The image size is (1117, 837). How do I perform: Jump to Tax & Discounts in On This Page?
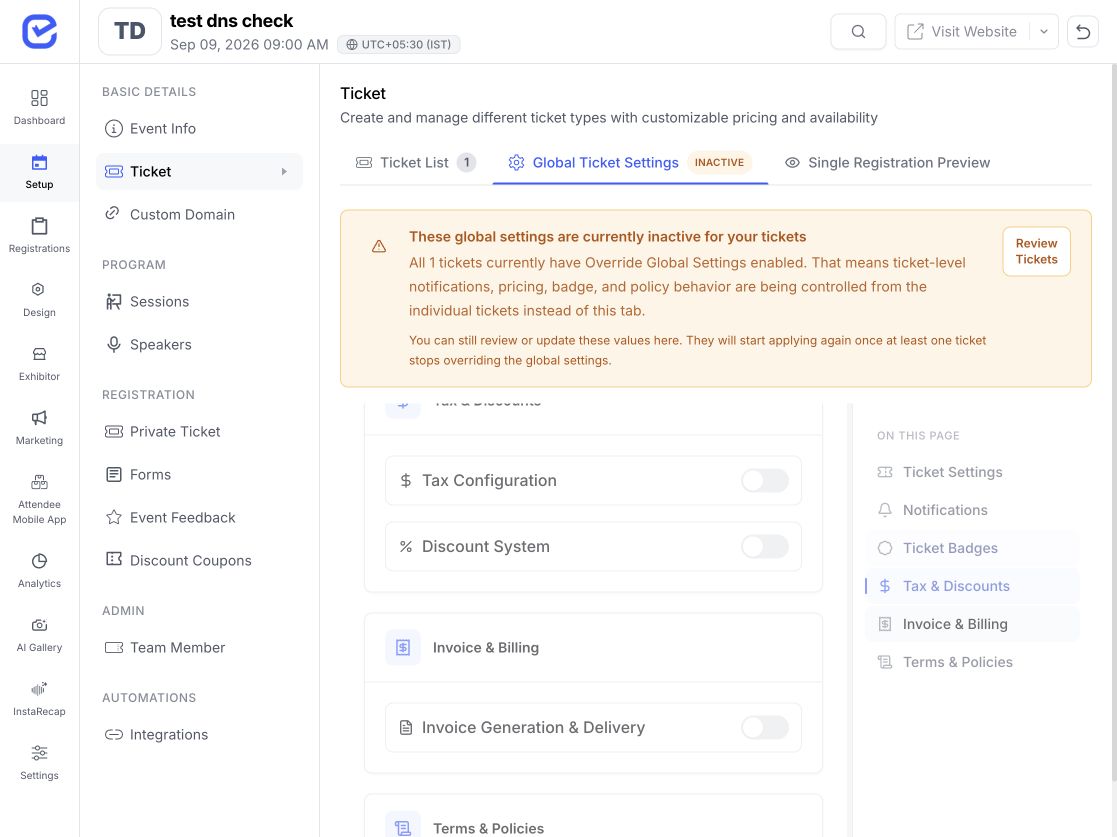pyautogui.click(x=972, y=586)
